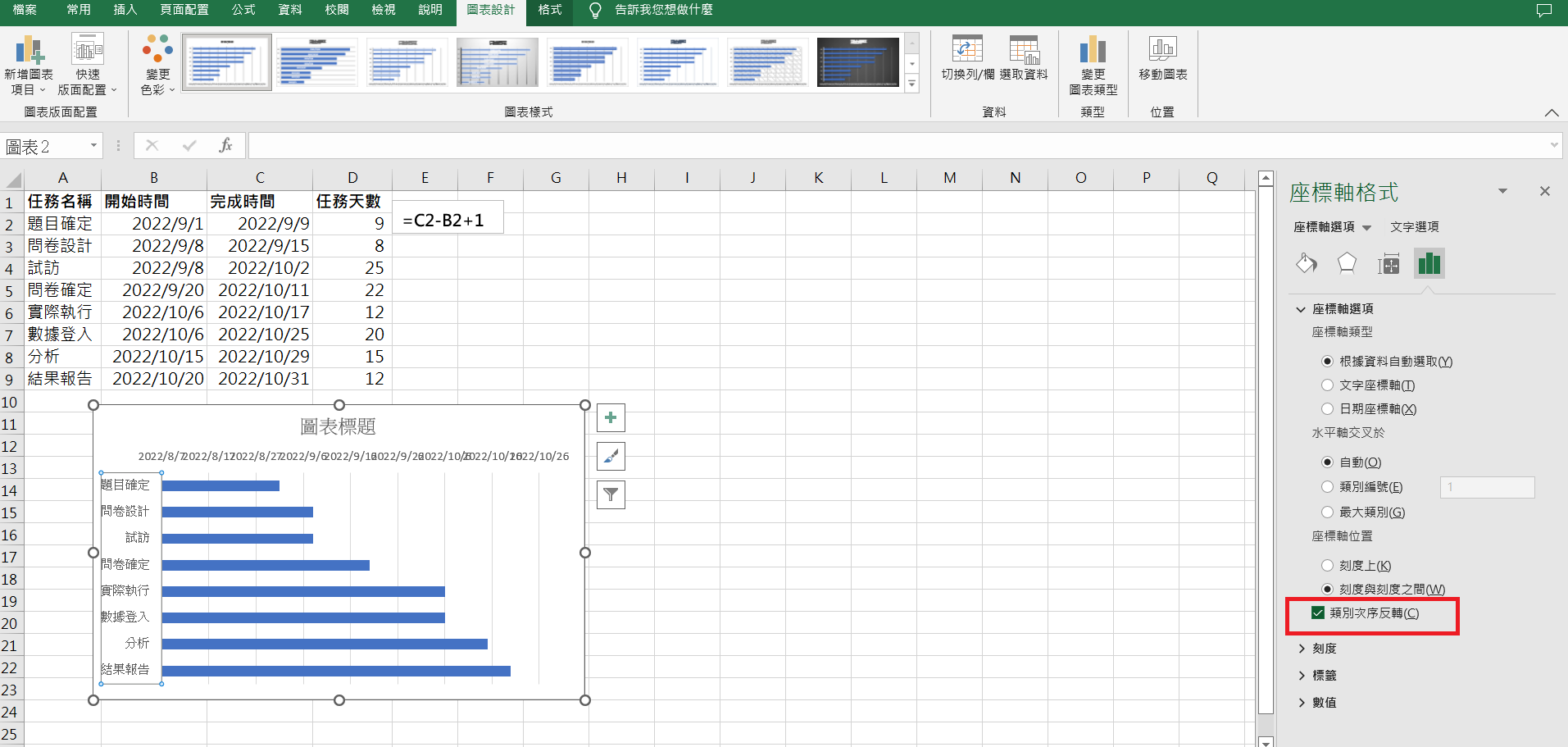Image resolution: width=1568 pixels, height=747 pixels.
Task: Open Size & Properties icon in pane
Action: coord(1388,263)
